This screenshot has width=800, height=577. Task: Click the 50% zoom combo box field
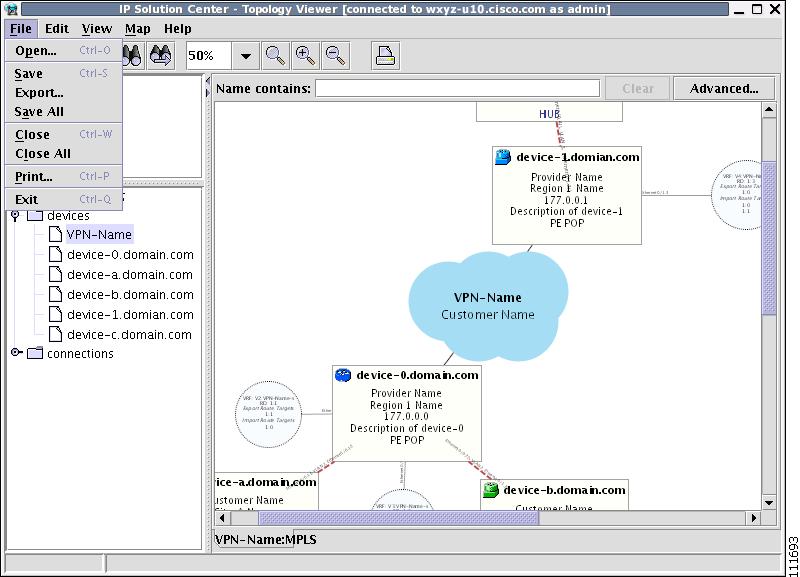tap(209, 56)
